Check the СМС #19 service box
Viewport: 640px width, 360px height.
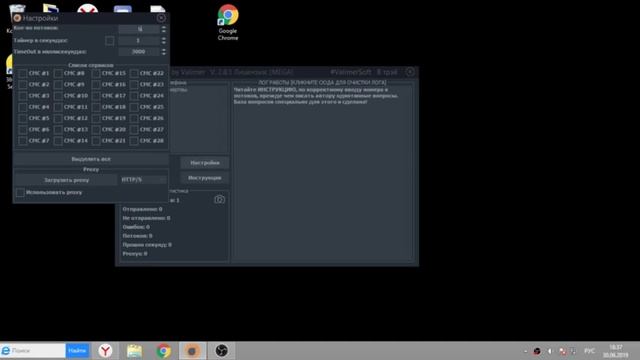coord(96,118)
